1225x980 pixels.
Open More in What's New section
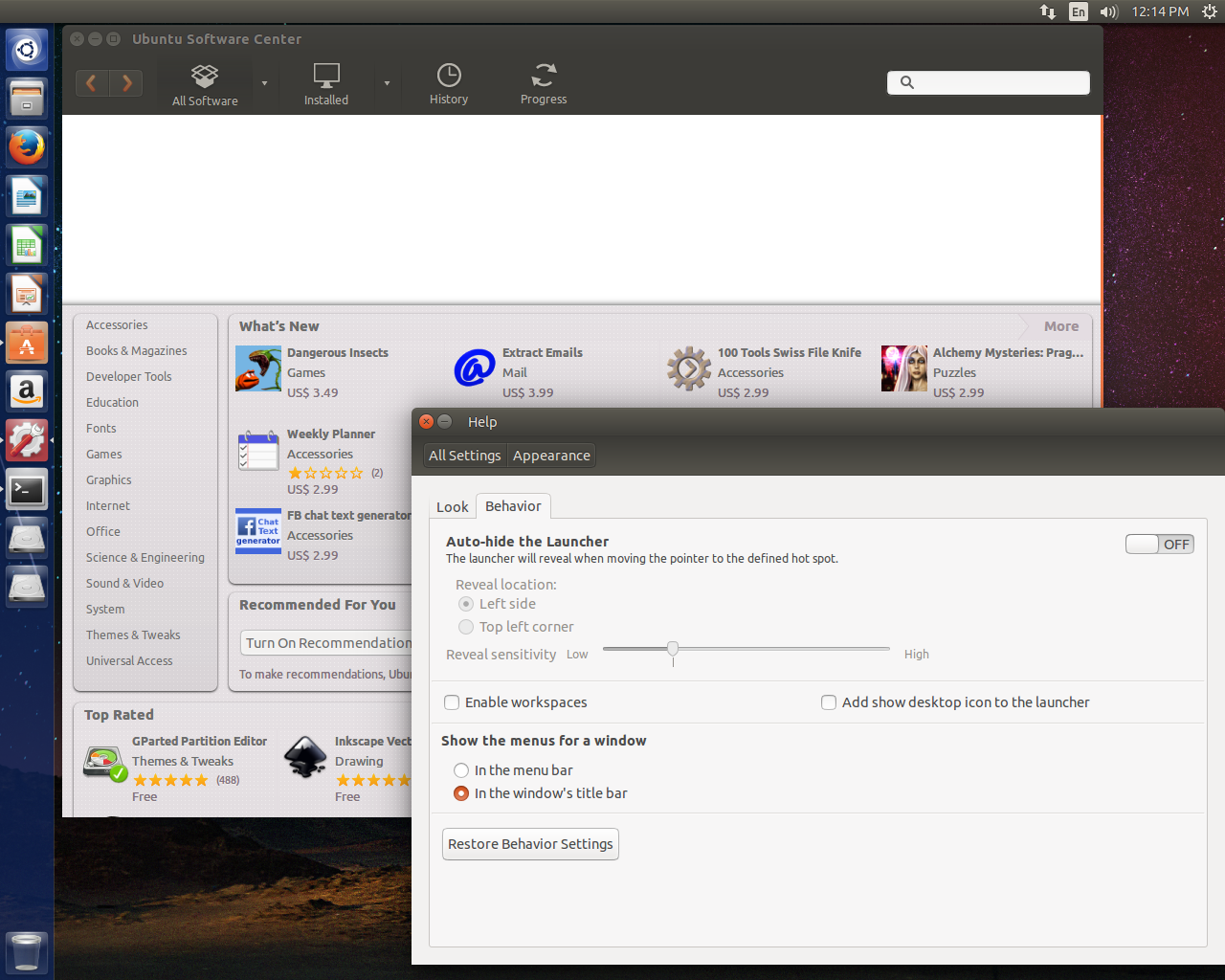pos(1060,326)
